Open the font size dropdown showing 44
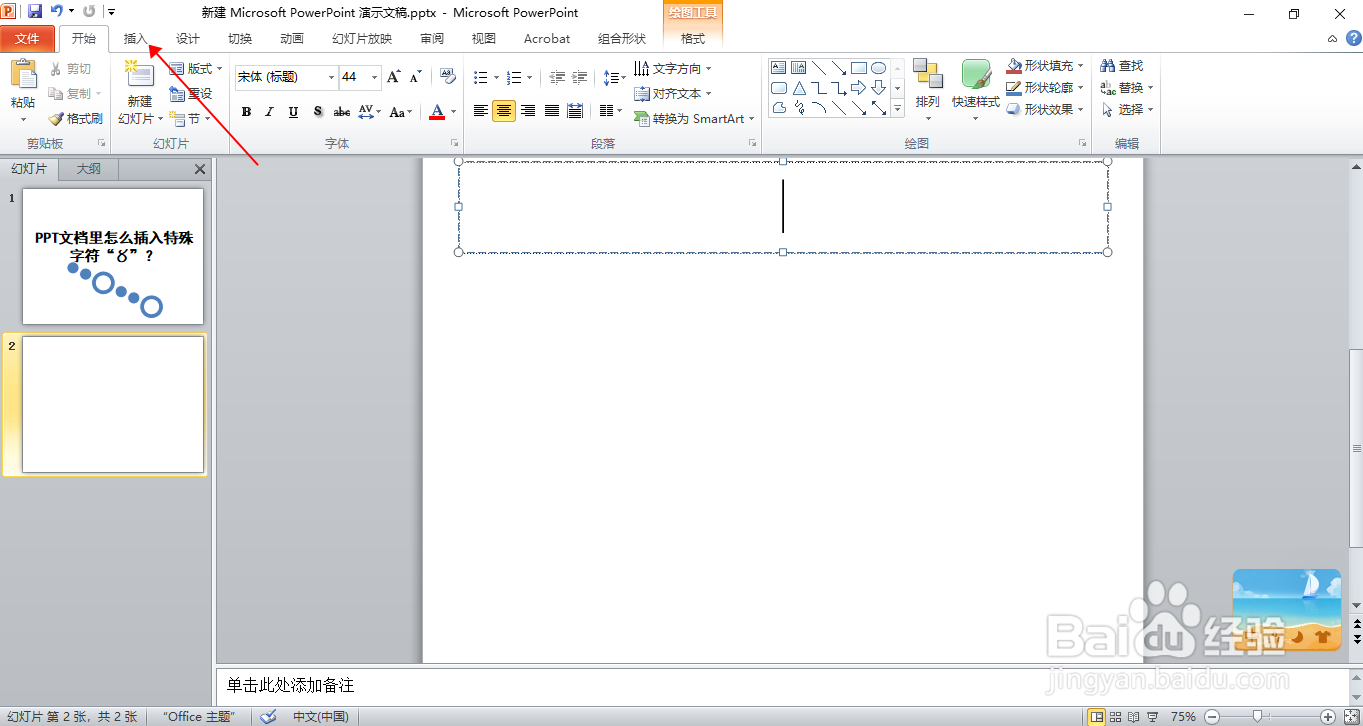Screen dimensions: 1363x726 point(375,77)
